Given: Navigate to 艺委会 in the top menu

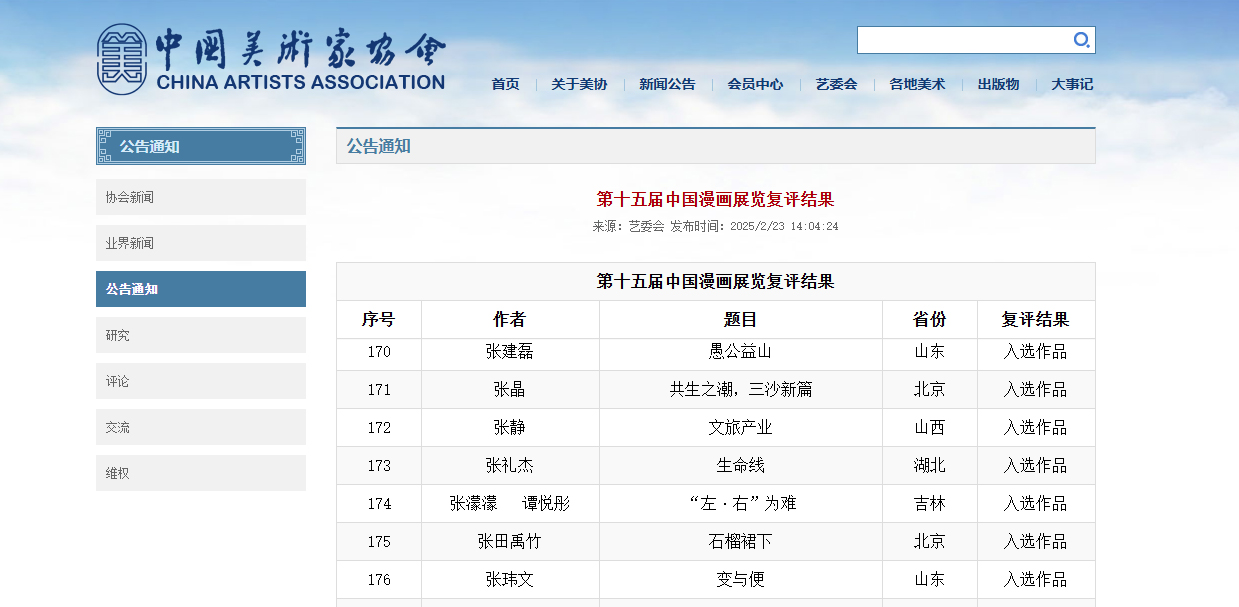Looking at the screenshot, I should tap(836, 84).
